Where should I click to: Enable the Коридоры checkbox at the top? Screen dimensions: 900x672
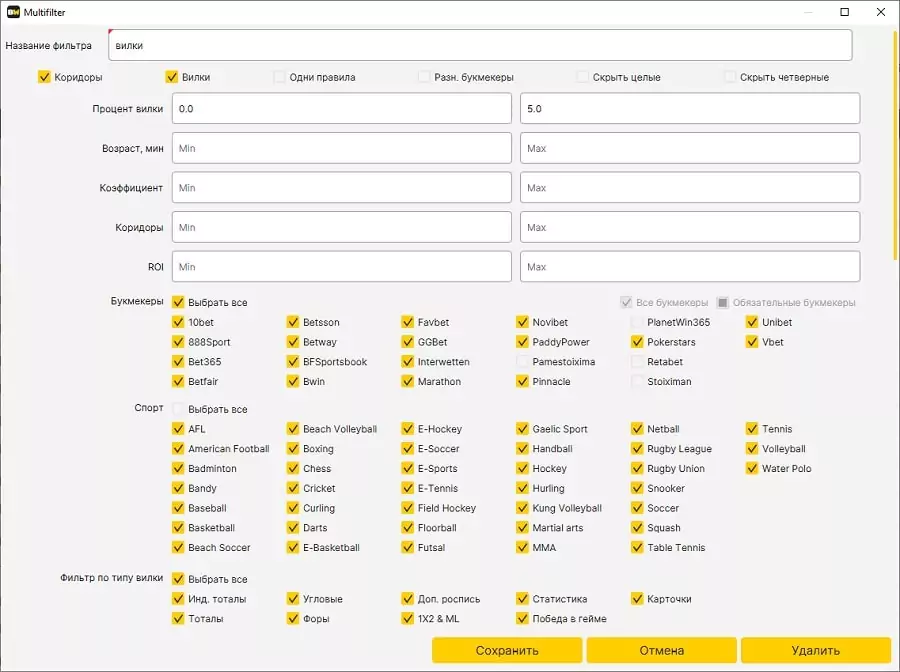pyautogui.click(x=44, y=77)
